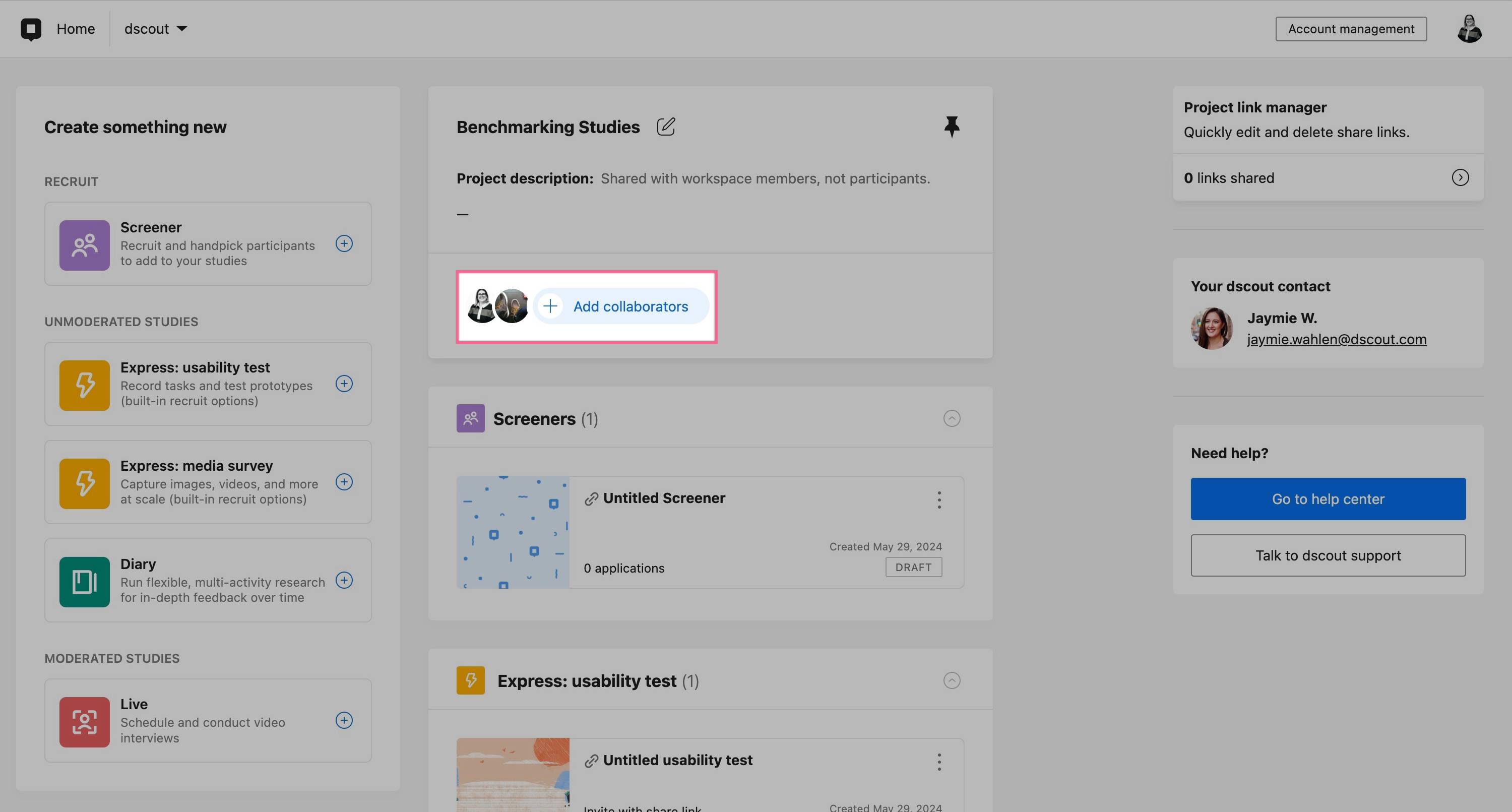Click "0 applications" on Untitled Screener

pyautogui.click(x=624, y=569)
